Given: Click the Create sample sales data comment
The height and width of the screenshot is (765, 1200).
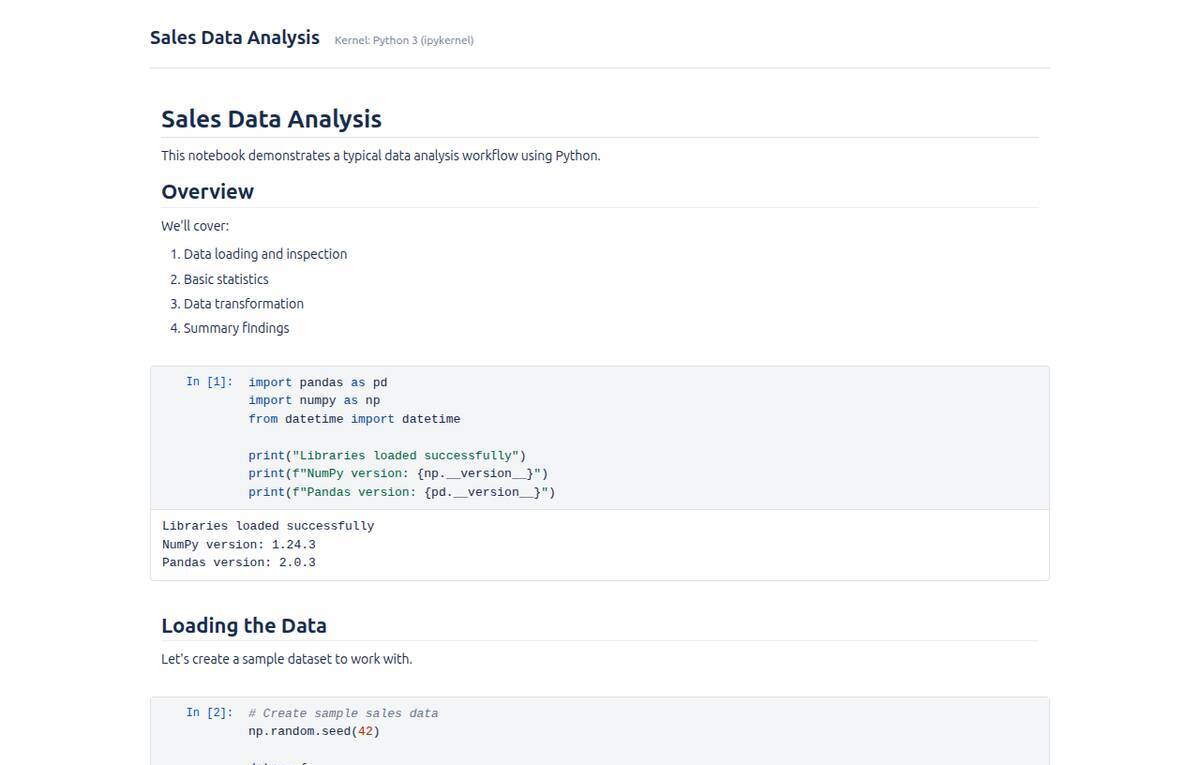Looking at the screenshot, I should (x=343, y=713).
